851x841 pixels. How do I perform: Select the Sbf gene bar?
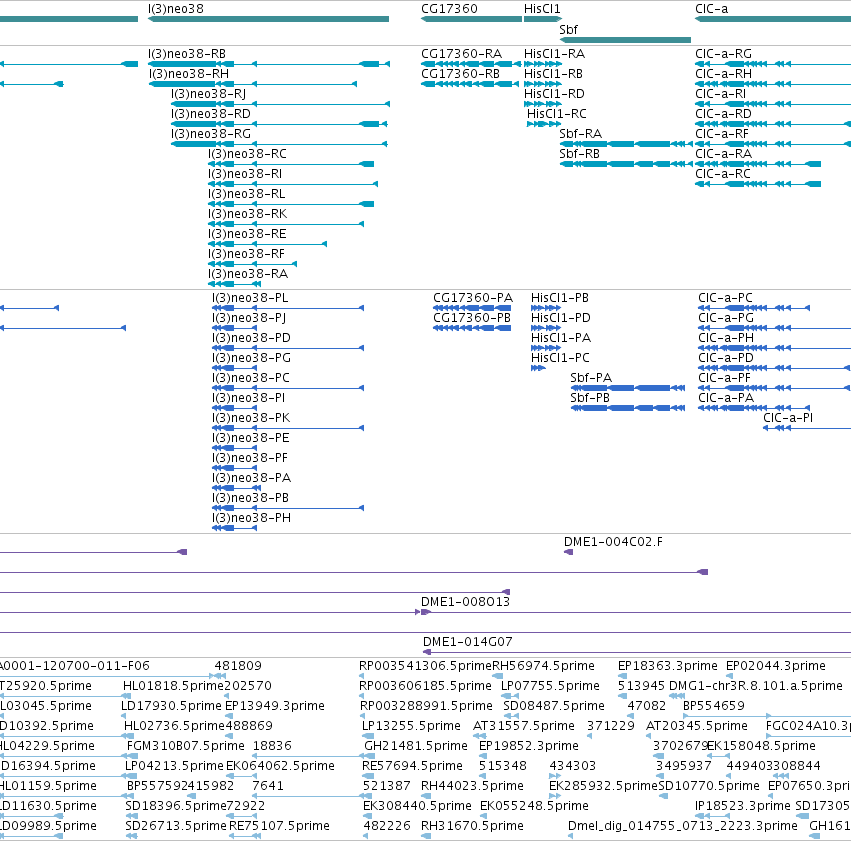coord(625,40)
